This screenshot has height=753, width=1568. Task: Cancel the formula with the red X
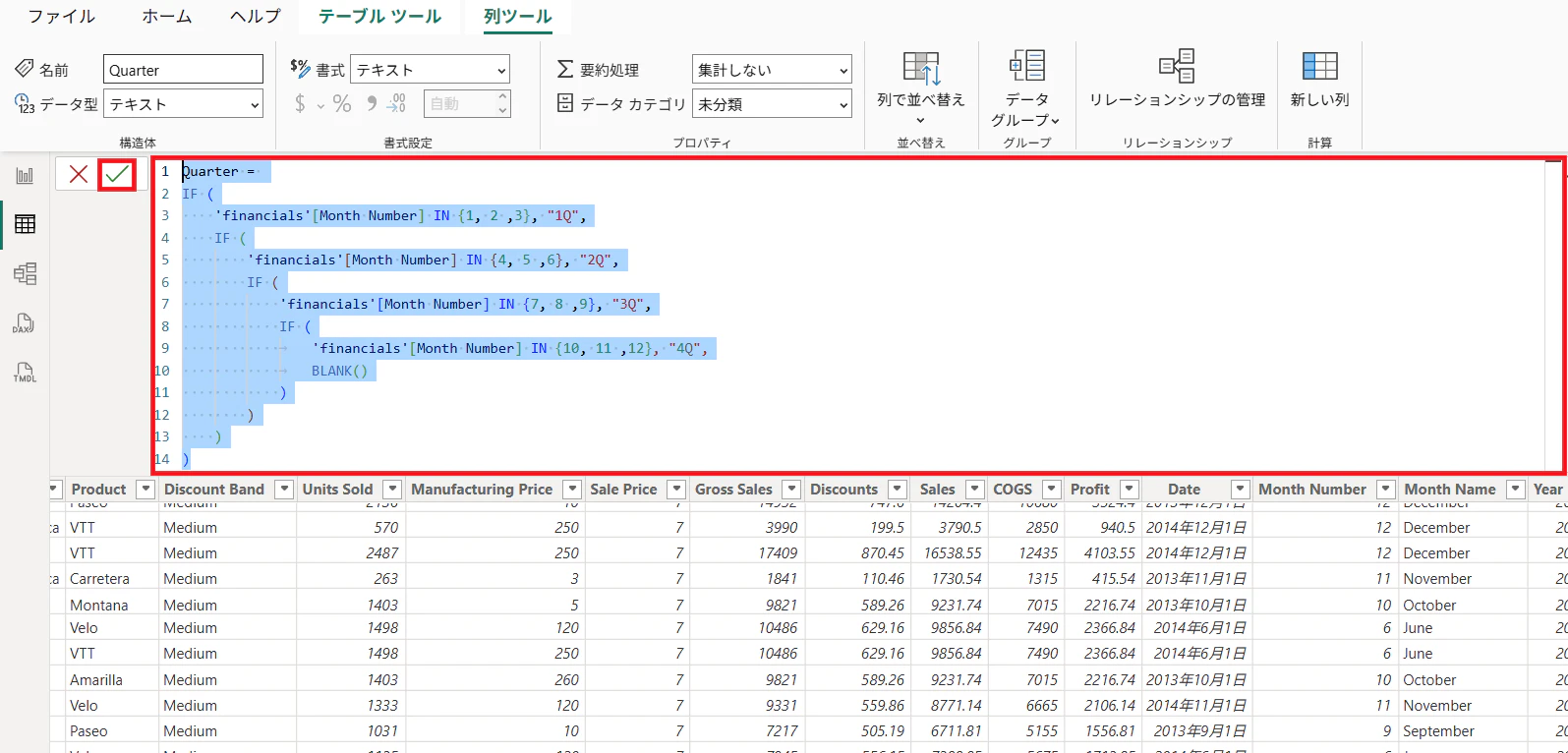pyautogui.click(x=79, y=174)
